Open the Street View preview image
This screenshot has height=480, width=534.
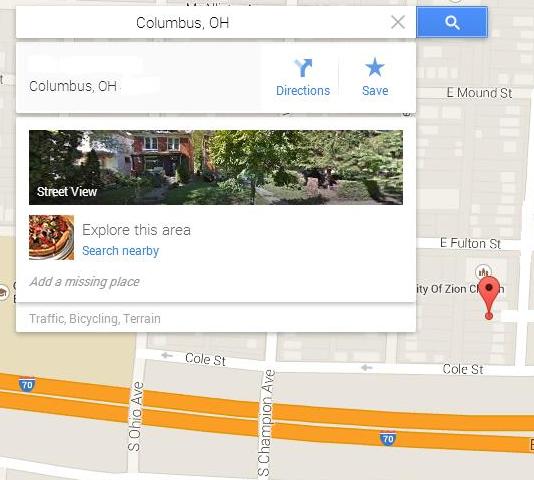(x=216, y=167)
